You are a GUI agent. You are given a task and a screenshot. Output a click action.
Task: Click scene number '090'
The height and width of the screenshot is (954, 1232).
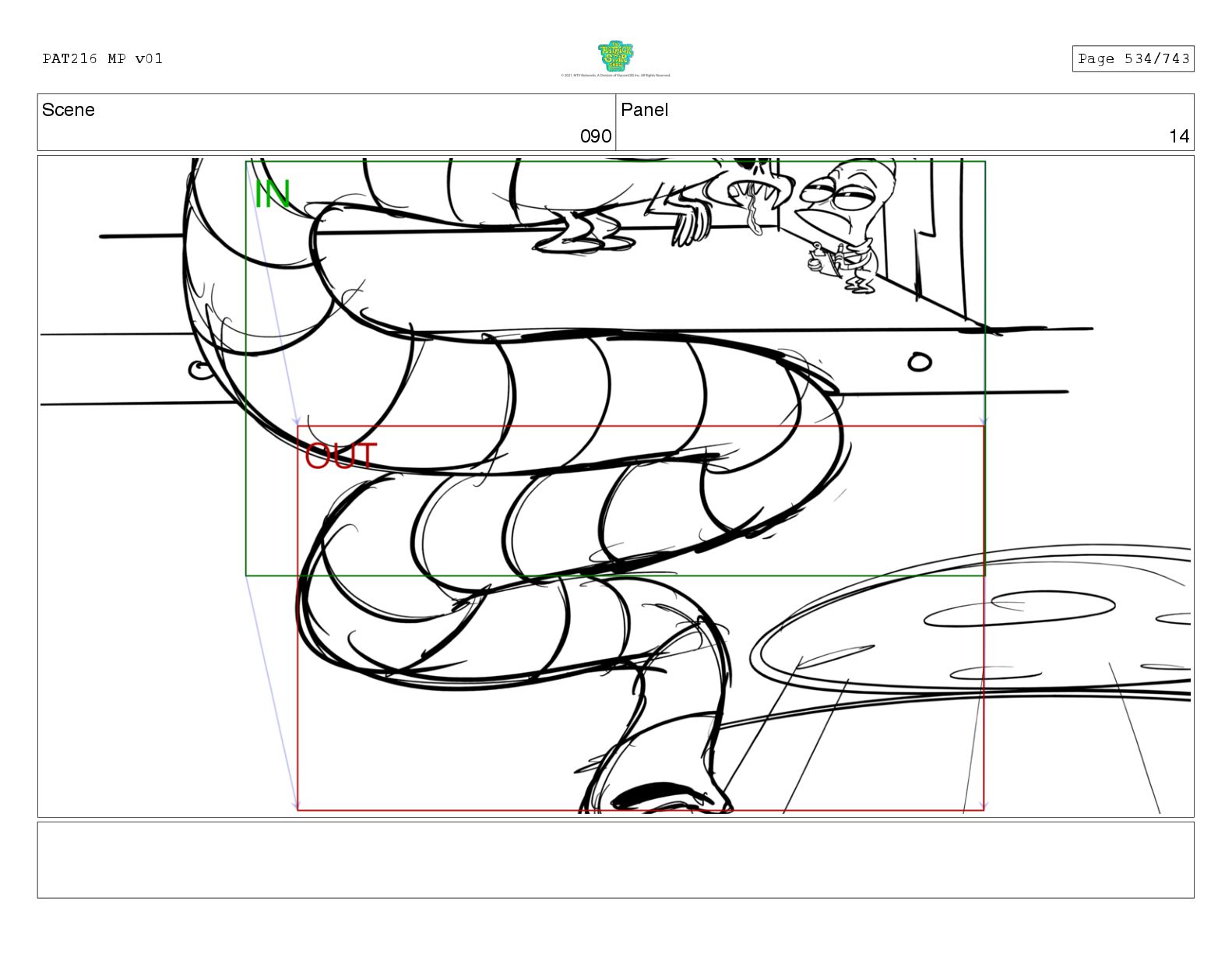tap(596, 136)
